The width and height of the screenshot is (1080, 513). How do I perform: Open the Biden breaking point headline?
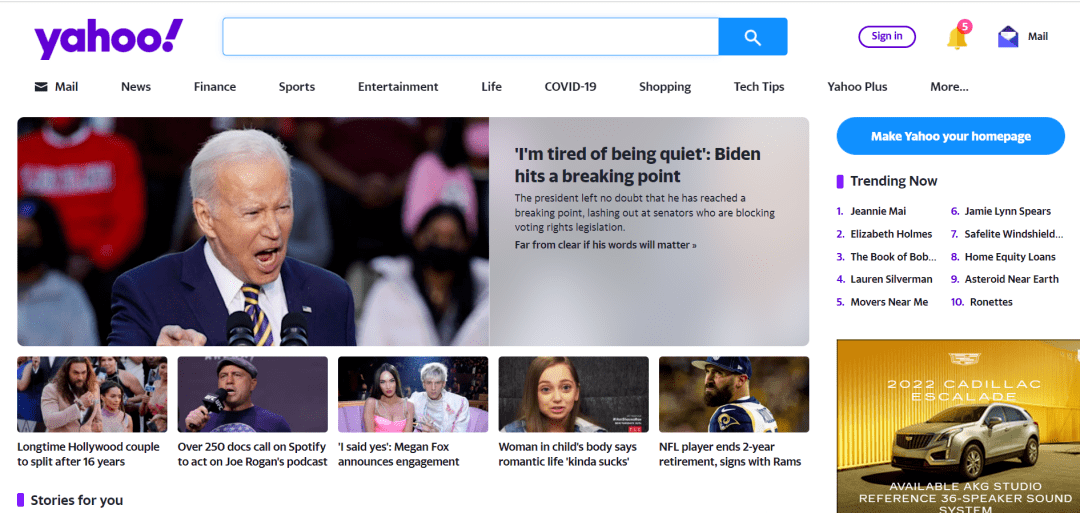637,165
